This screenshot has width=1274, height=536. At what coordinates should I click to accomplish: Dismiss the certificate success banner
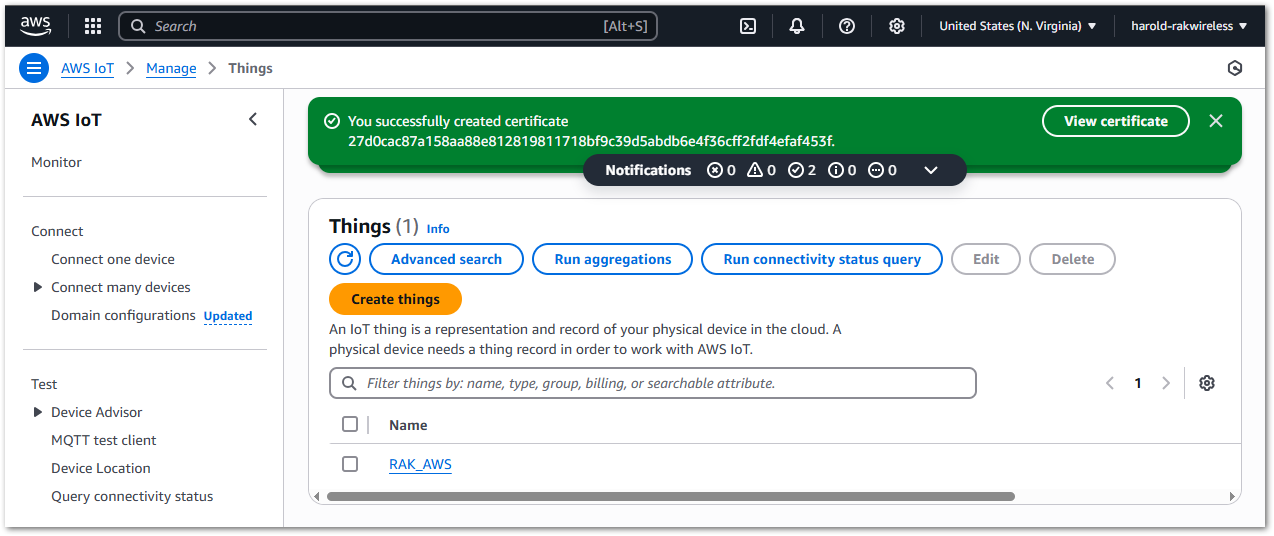(1216, 121)
